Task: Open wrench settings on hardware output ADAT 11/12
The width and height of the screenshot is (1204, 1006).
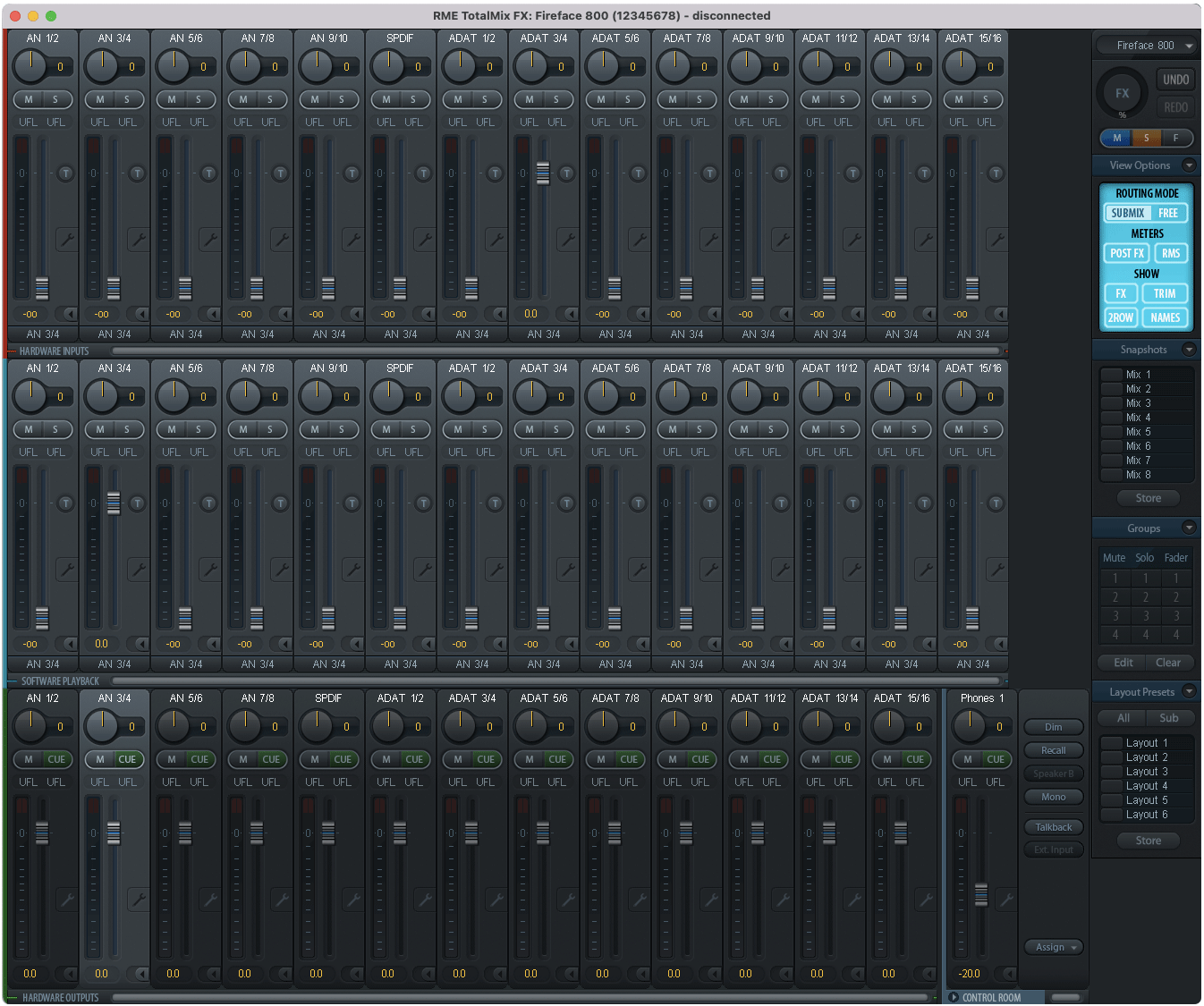Action: (x=782, y=899)
